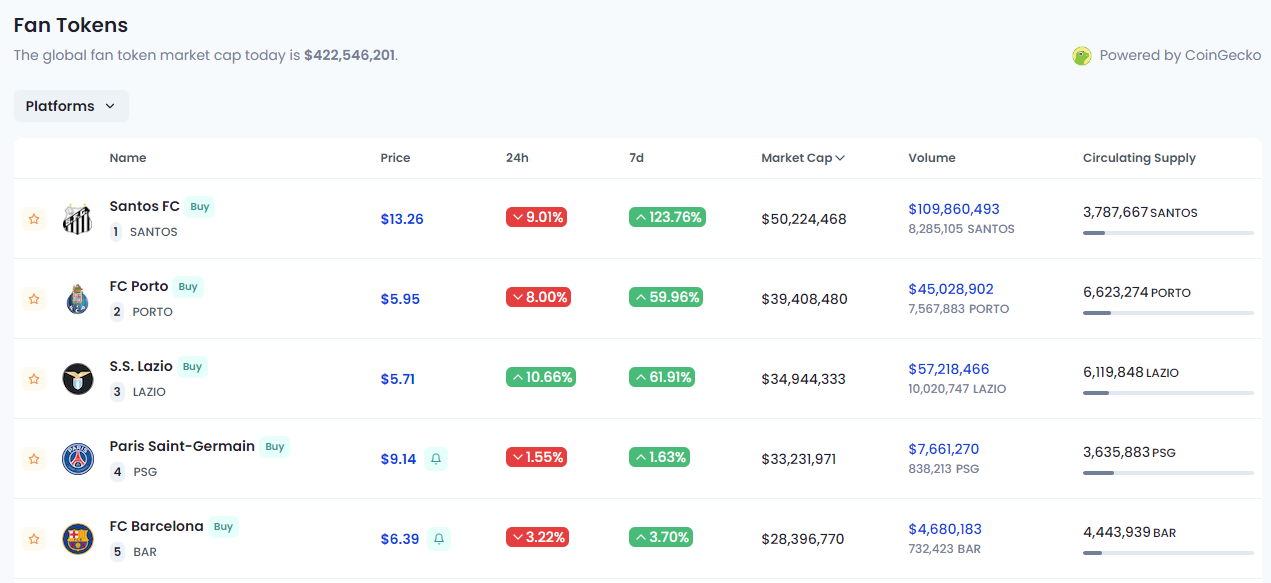
Task: Click market cap value $33,231,971
Action: point(798,459)
